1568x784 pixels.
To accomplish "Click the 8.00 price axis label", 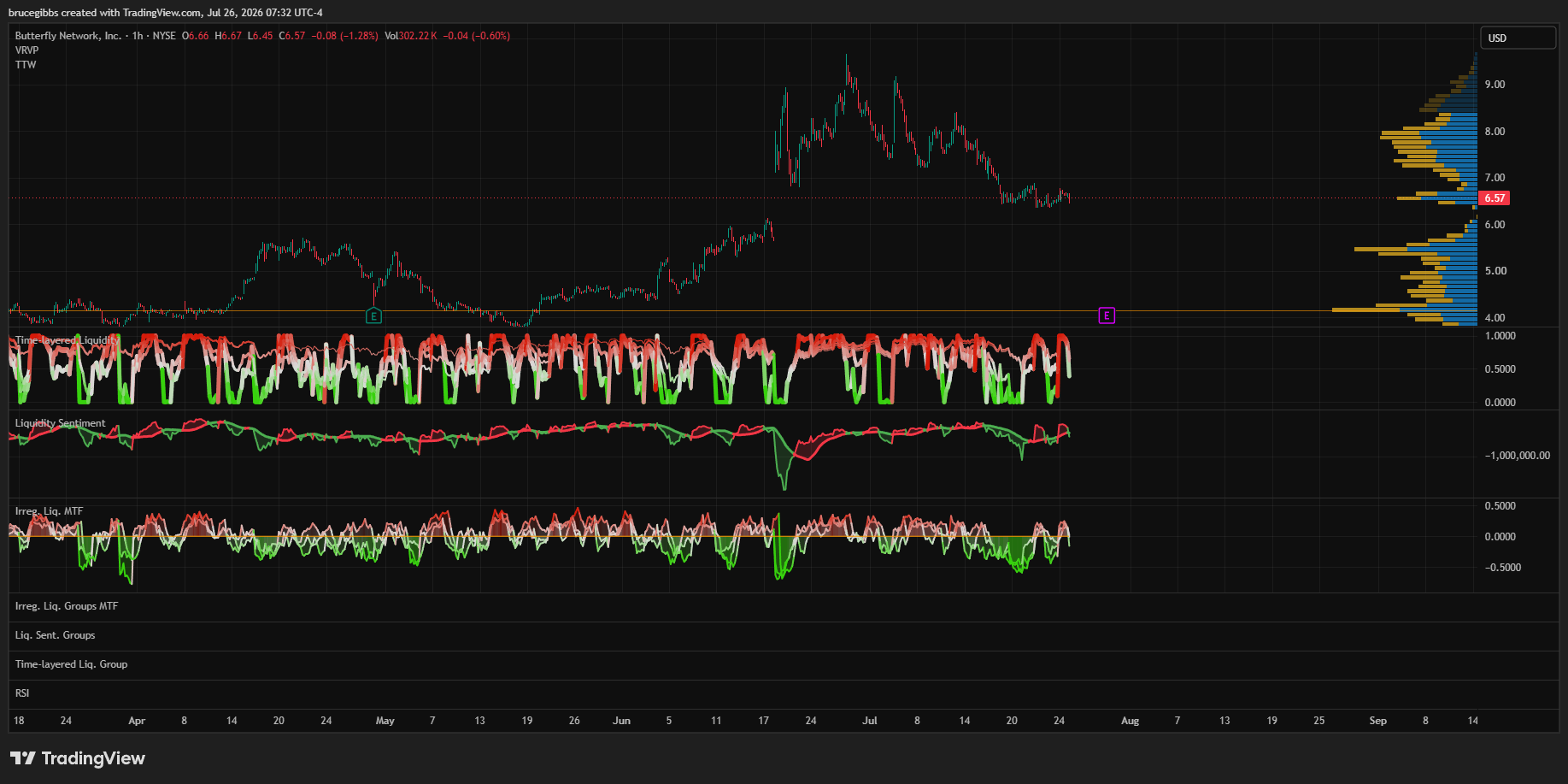I will (1495, 132).
